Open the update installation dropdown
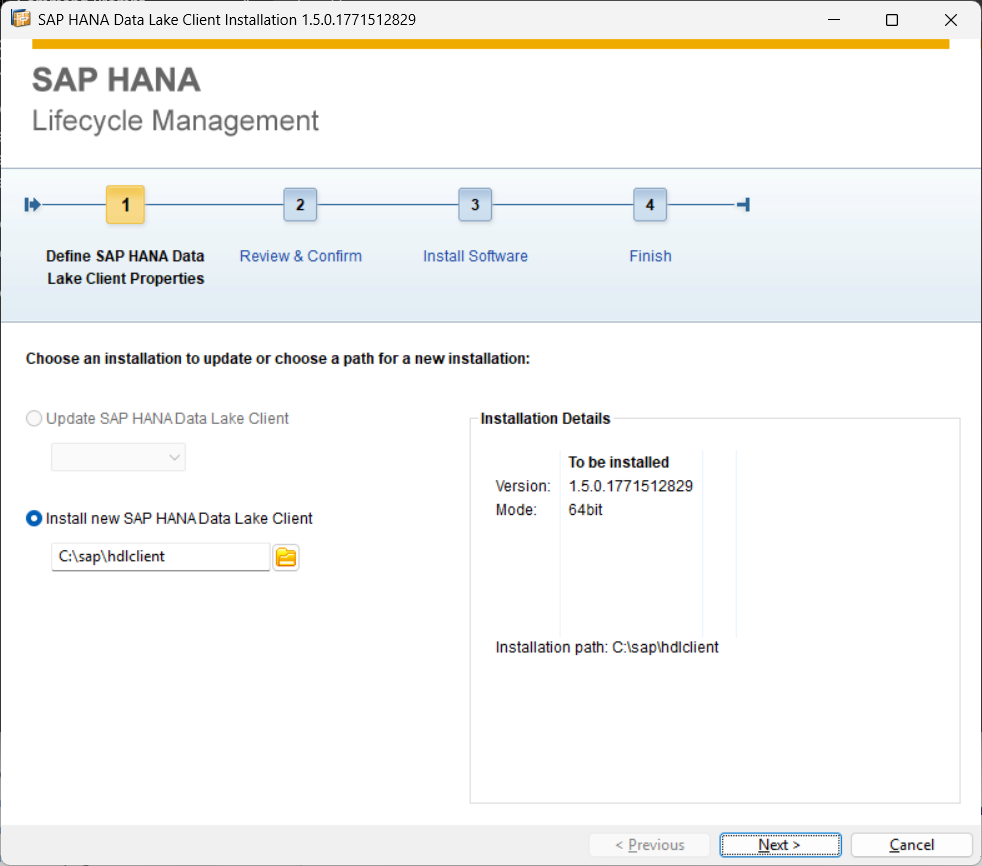The height and width of the screenshot is (866, 982). (x=118, y=457)
